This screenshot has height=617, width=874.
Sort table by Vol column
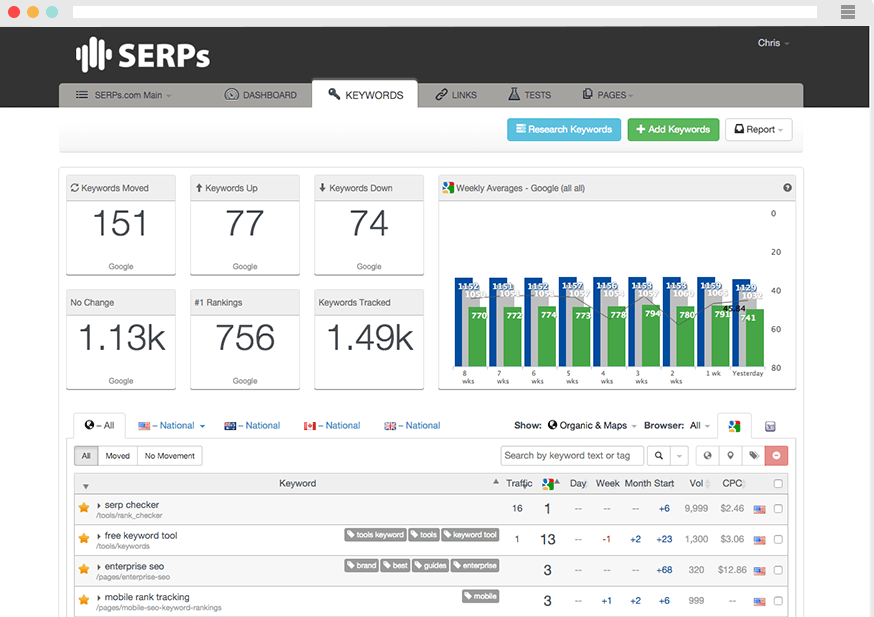[x=699, y=483]
